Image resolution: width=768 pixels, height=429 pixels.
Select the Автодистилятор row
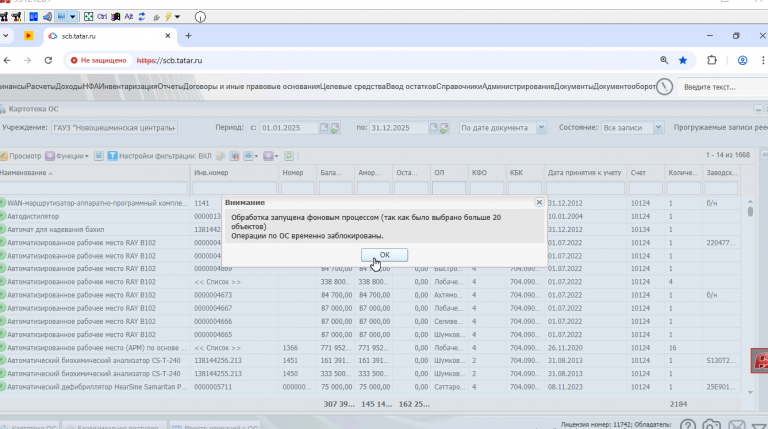click(370, 216)
